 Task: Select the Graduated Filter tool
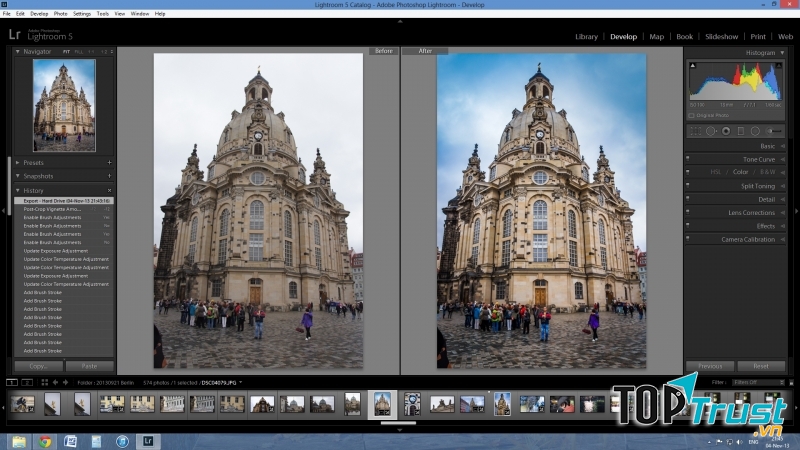tap(741, 131)
